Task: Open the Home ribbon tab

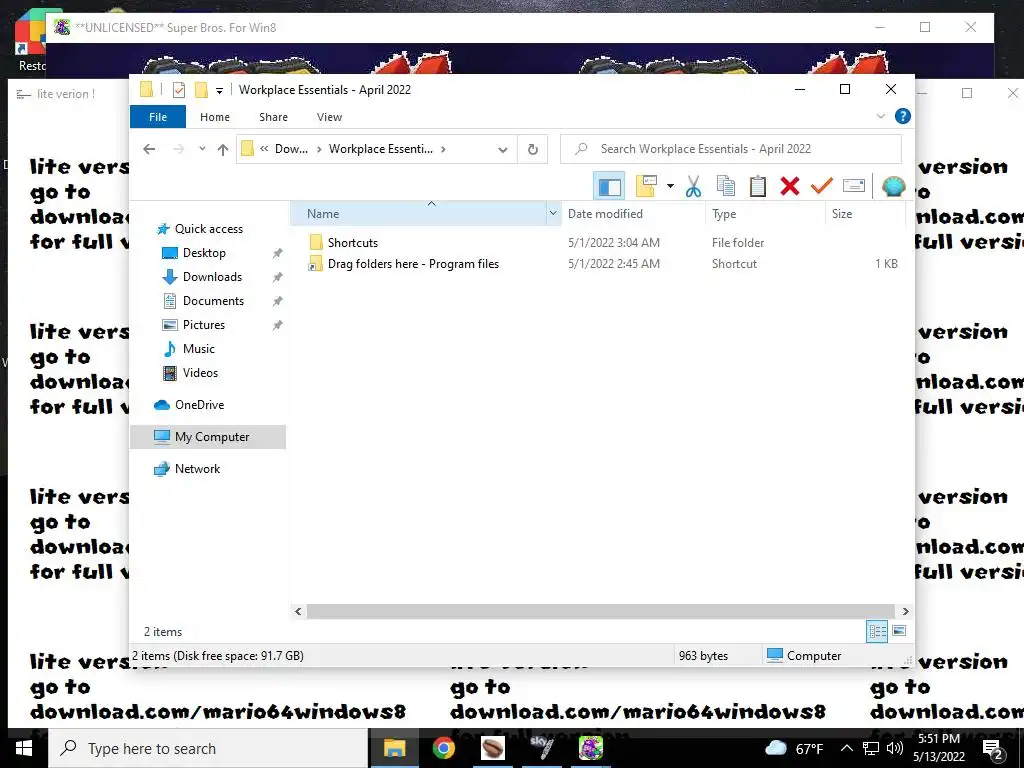Action: tap(215, 117)
